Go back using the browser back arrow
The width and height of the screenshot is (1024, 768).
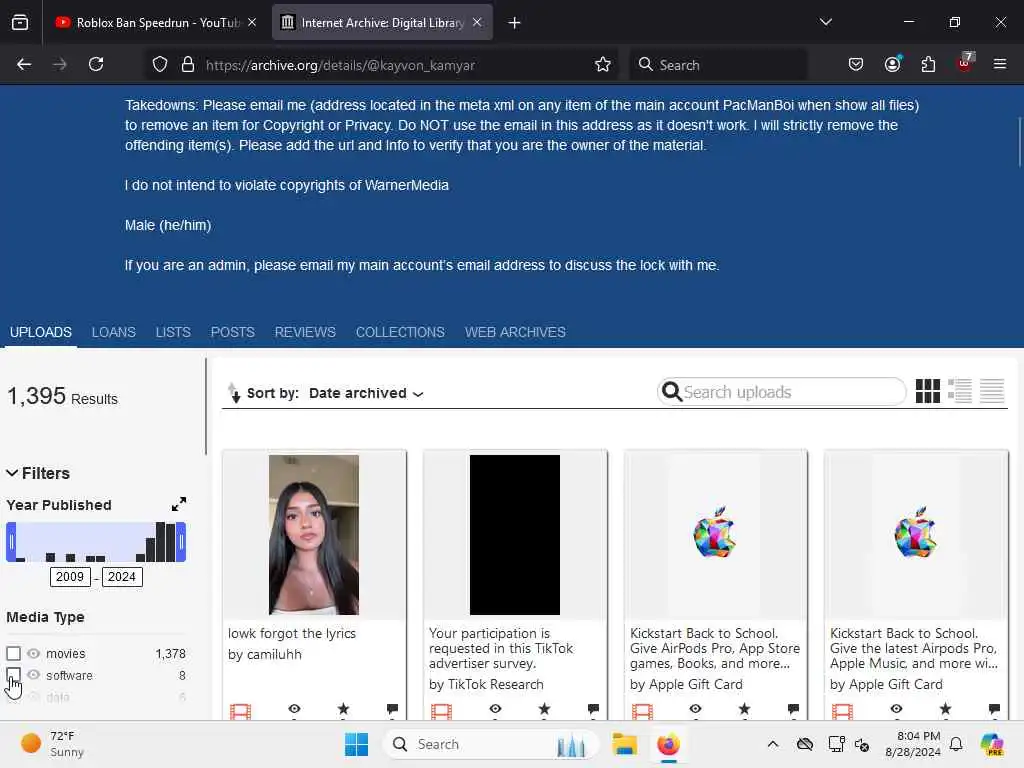(24, 64)
